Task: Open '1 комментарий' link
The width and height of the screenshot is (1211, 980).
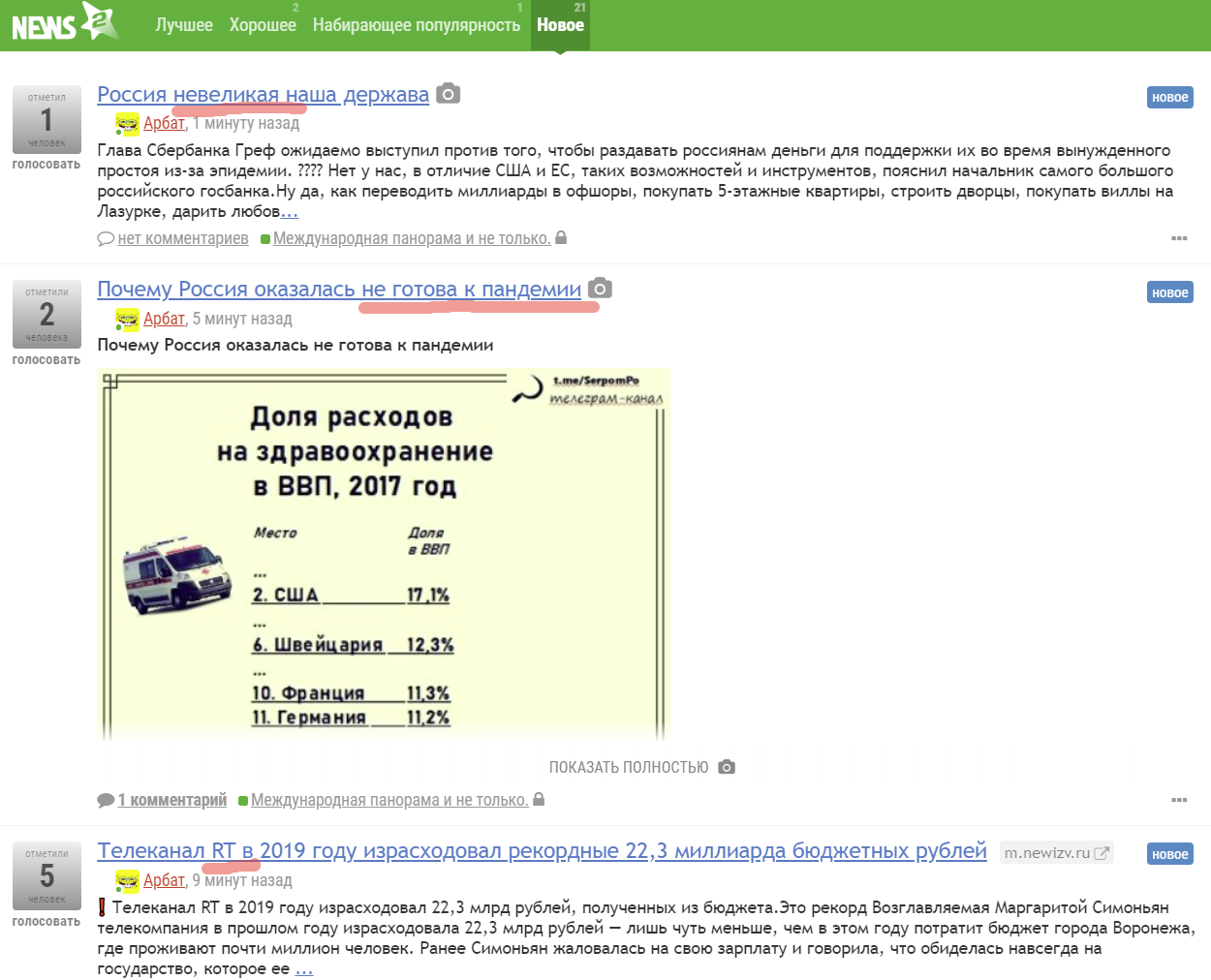Action: tap(172, 800)
